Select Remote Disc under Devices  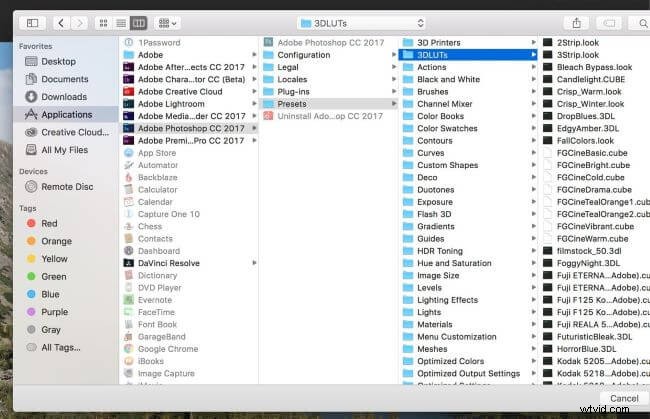coord(67,186)
